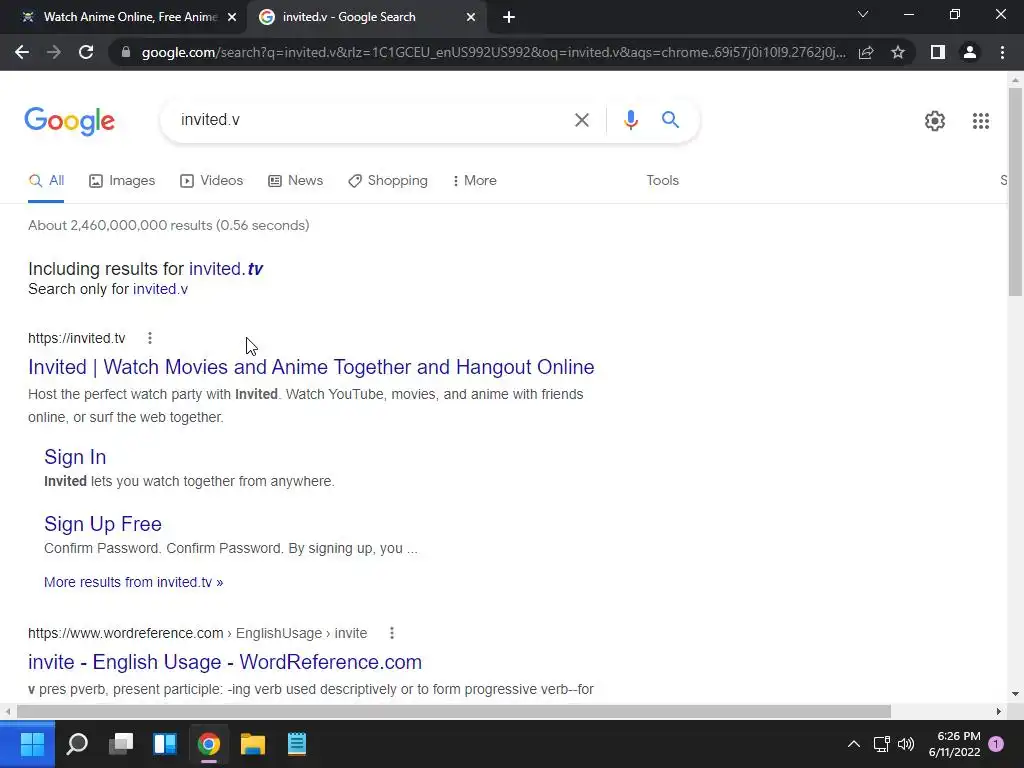1024x768 pixels.
Task: Clear the search box with the X
Action: [x=581, y=120]
